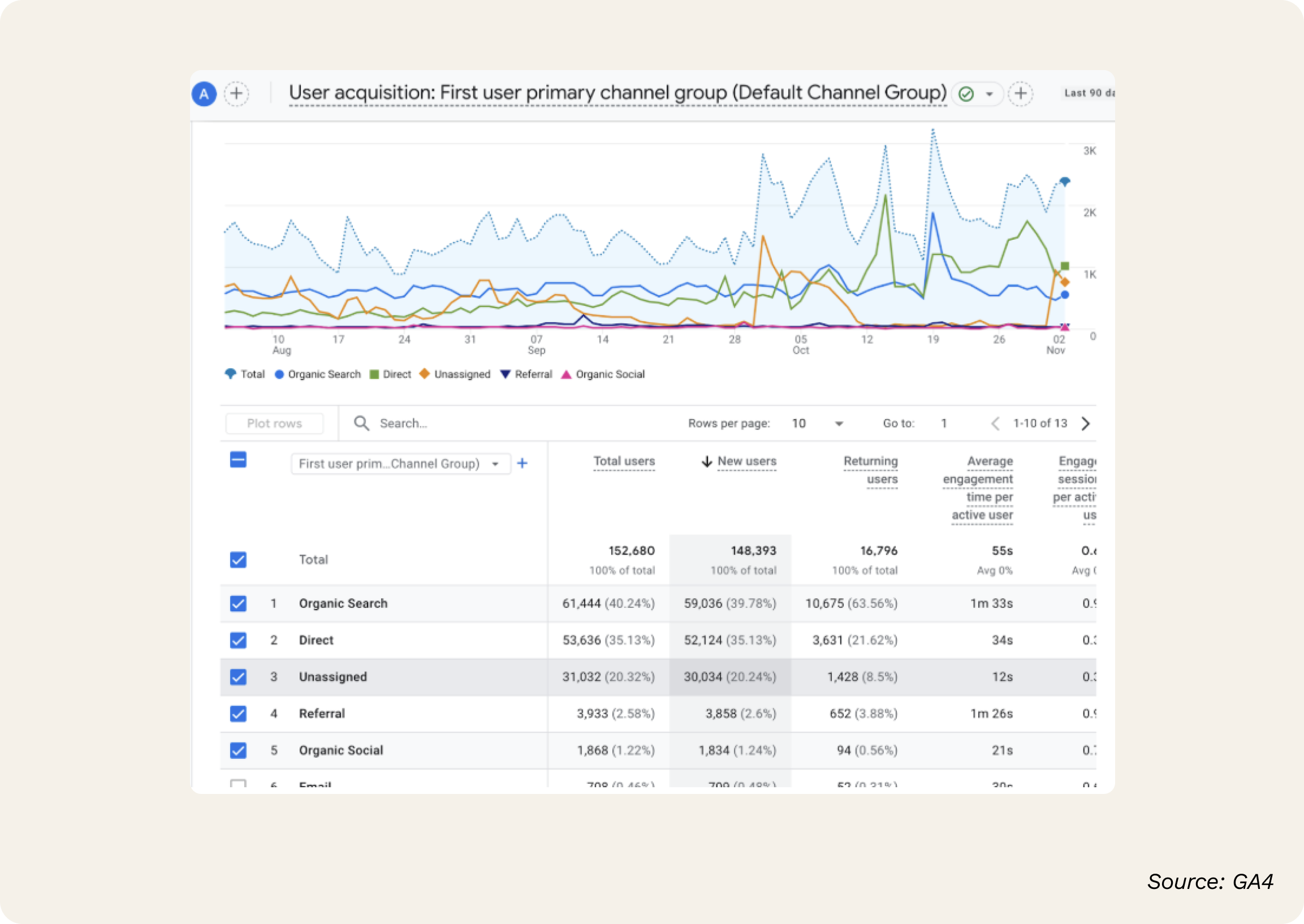The width and height of the screenshot is (1304, 924).
Task: Click the Direct green legend swatch
Action: point(374,374)
